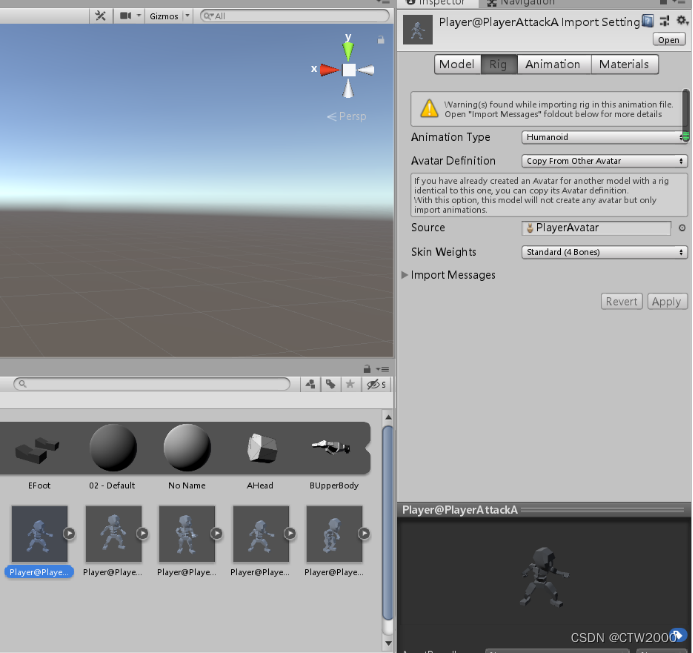Switch to the Inspector tab

pyautogui.click(x=437, y=2)
